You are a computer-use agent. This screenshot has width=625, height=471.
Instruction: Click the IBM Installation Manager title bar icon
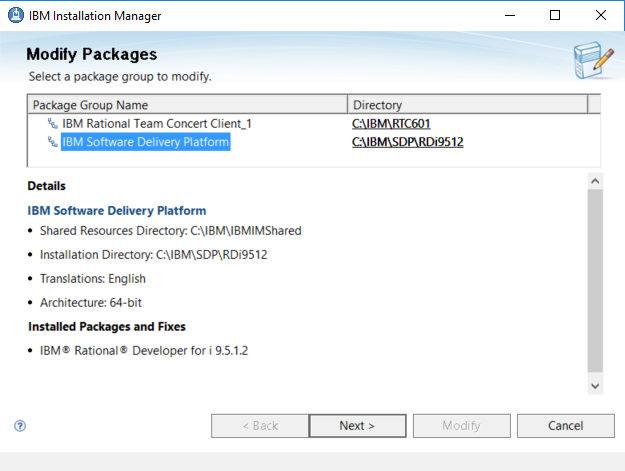(16, 15)
